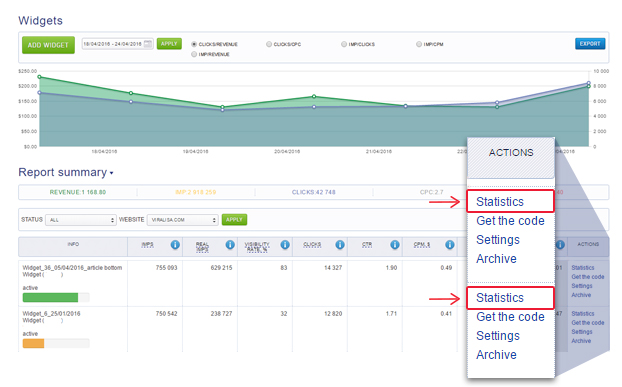Open info icon next to VISIBILITY RATE %
622x387 pixels.
285,245
